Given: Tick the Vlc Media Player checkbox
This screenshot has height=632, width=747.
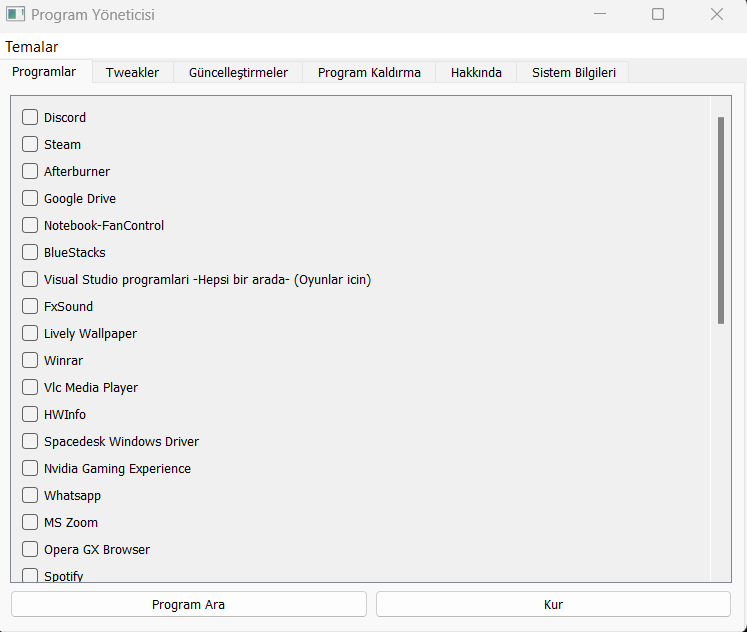Looking at the screenshot, I should click(x=30, y=387).
